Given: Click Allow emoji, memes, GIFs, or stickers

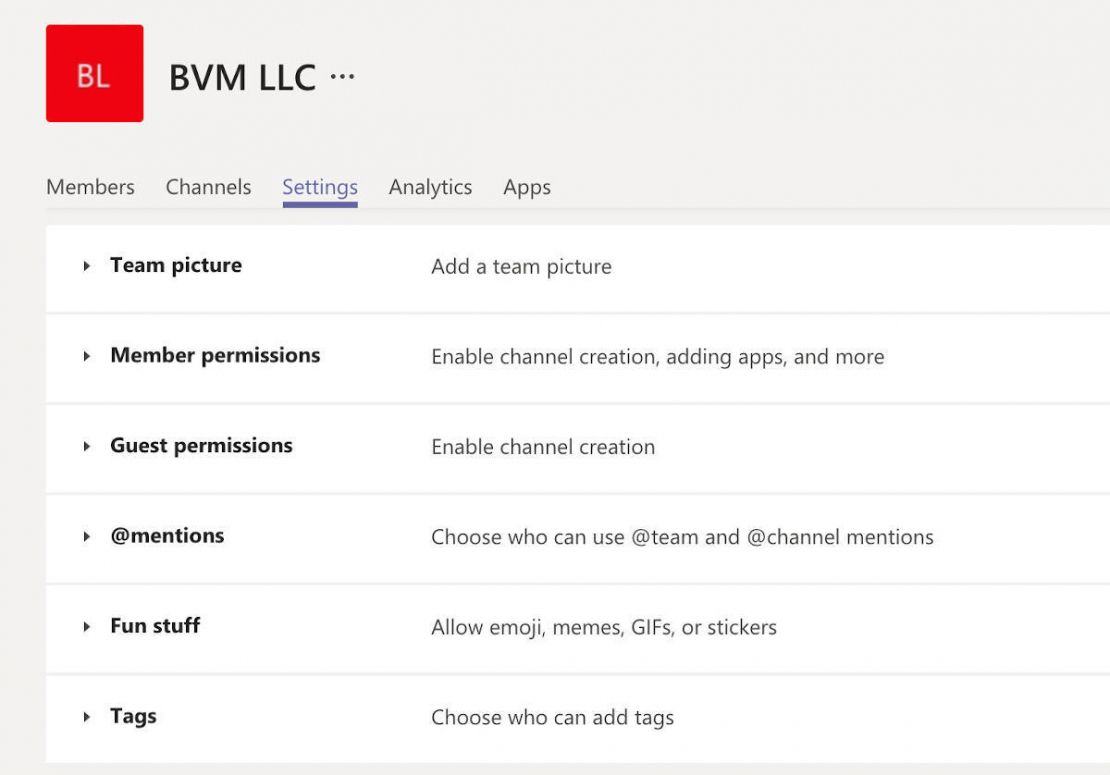Looking at the screenshot, I should point(603,627).
